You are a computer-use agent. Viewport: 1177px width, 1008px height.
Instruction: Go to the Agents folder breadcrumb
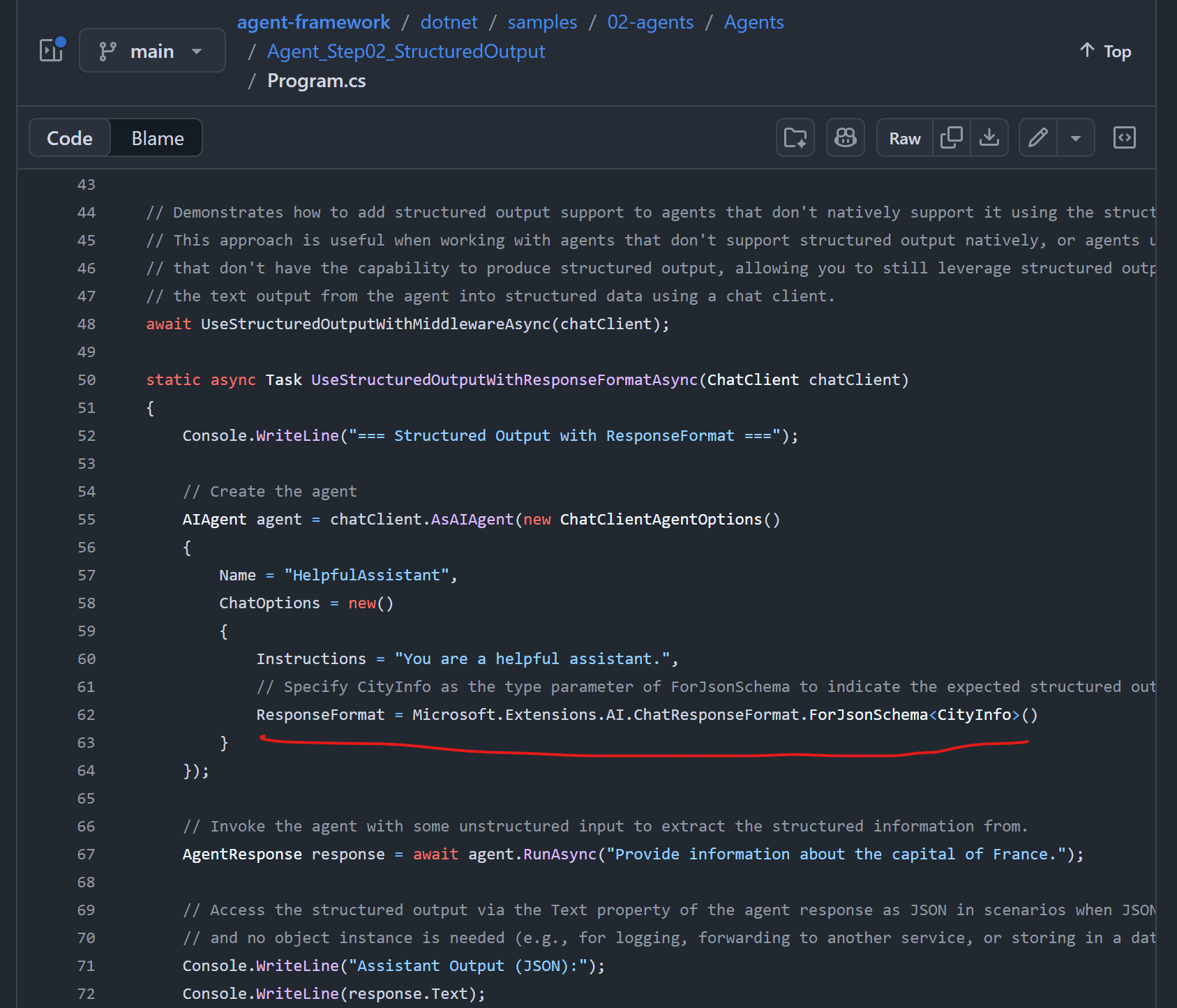[x=754, y=22]
